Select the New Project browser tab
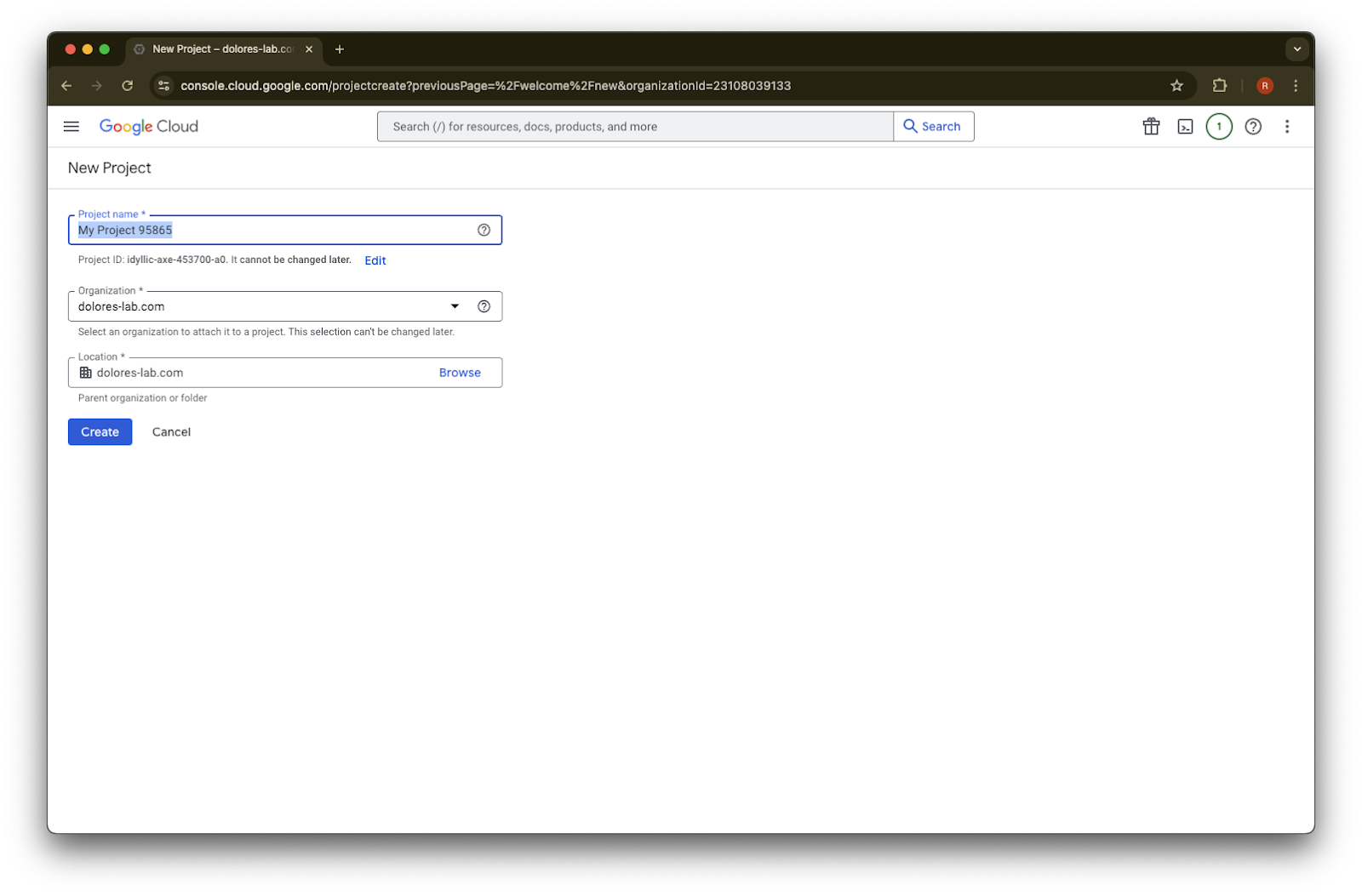The width and height of the screenshot is (1362, 896). point(224,49)
